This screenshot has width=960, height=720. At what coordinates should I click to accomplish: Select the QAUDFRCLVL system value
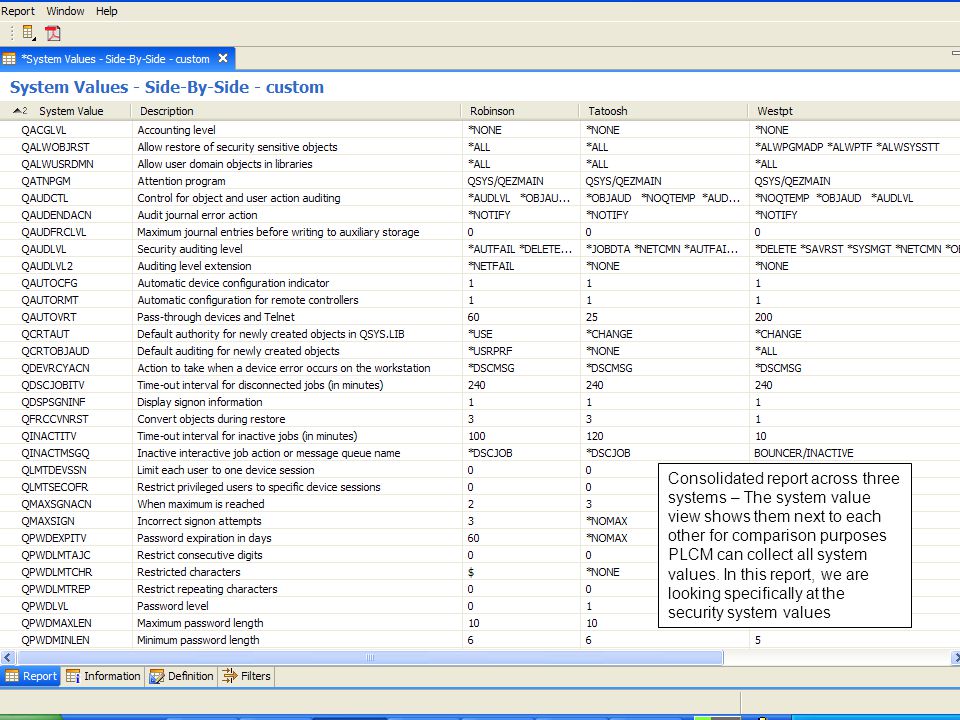(53, 232)
